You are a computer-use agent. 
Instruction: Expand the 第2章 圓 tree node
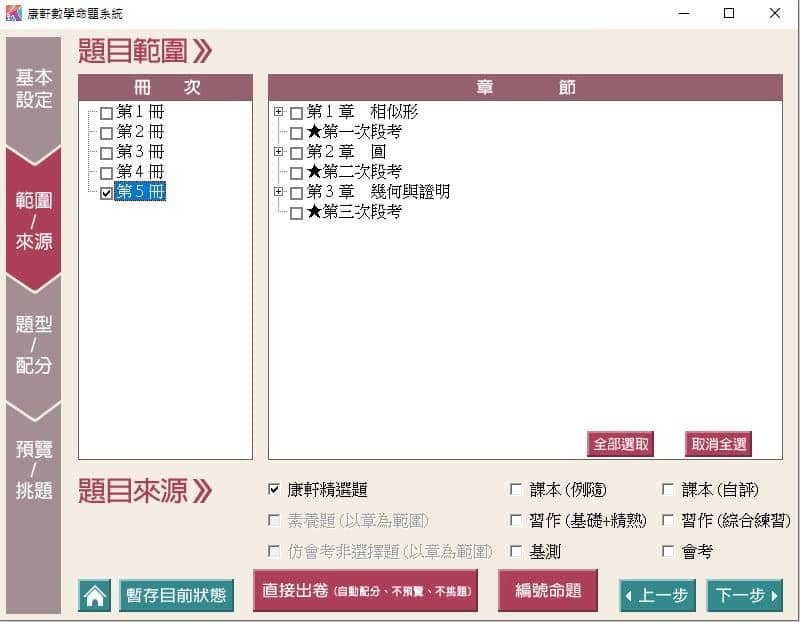278,152
